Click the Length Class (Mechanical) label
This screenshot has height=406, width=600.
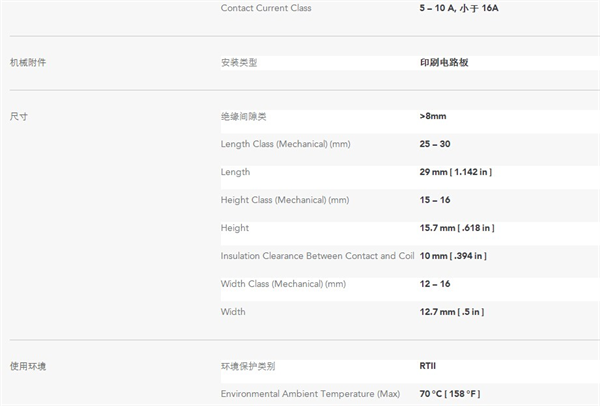point(285,144)
